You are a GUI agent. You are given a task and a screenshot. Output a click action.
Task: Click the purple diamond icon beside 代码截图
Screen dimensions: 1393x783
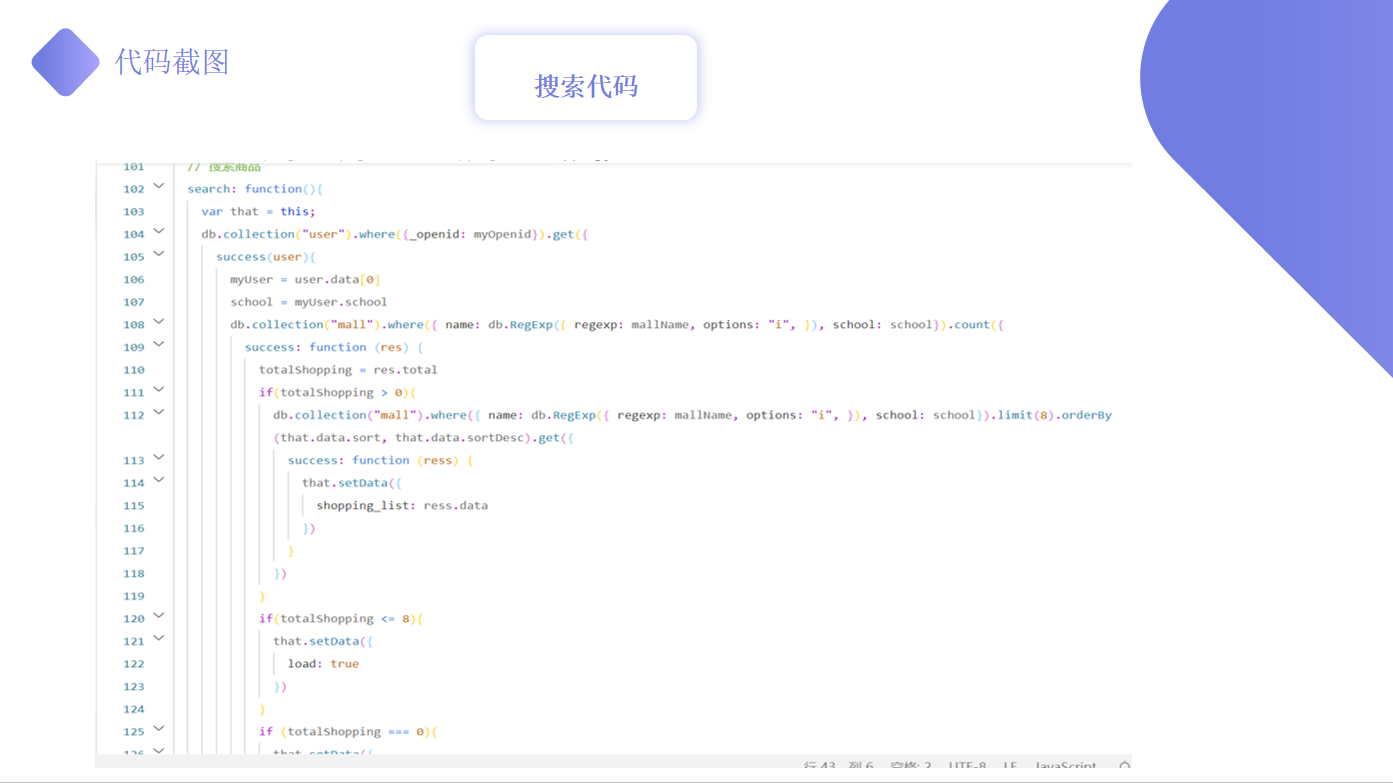point(66,62)
